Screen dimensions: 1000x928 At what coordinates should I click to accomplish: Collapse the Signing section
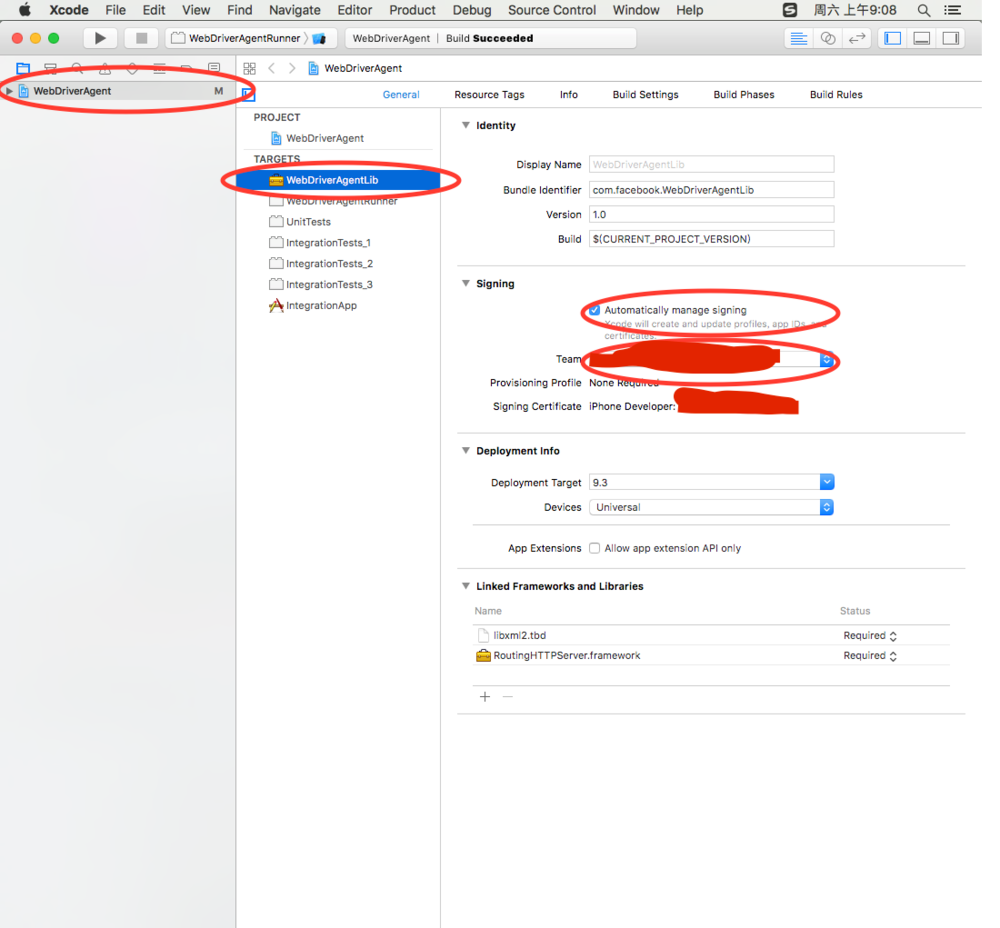(x=466, y=284)
